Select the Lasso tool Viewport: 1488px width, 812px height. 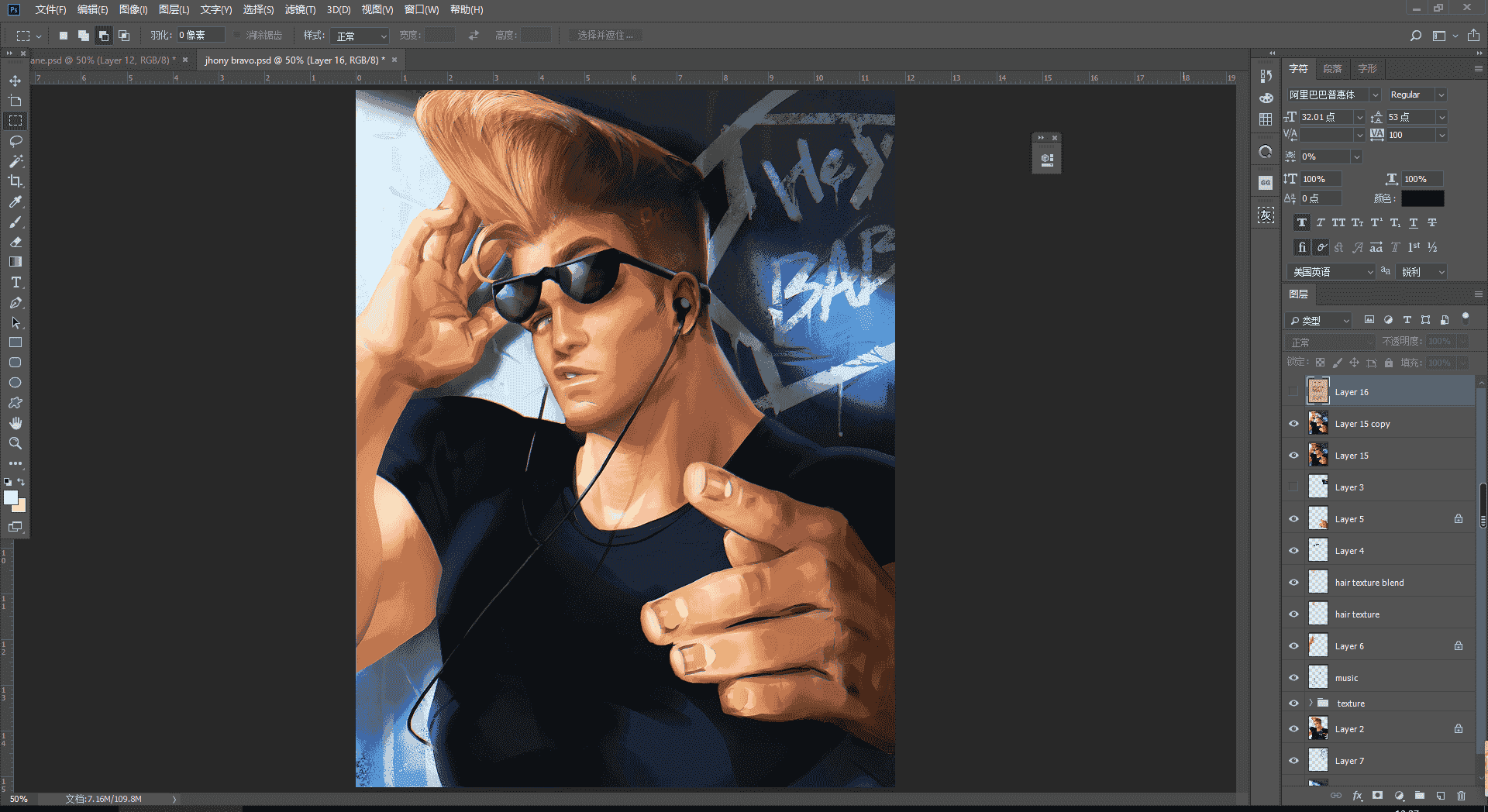click(15, 141)
